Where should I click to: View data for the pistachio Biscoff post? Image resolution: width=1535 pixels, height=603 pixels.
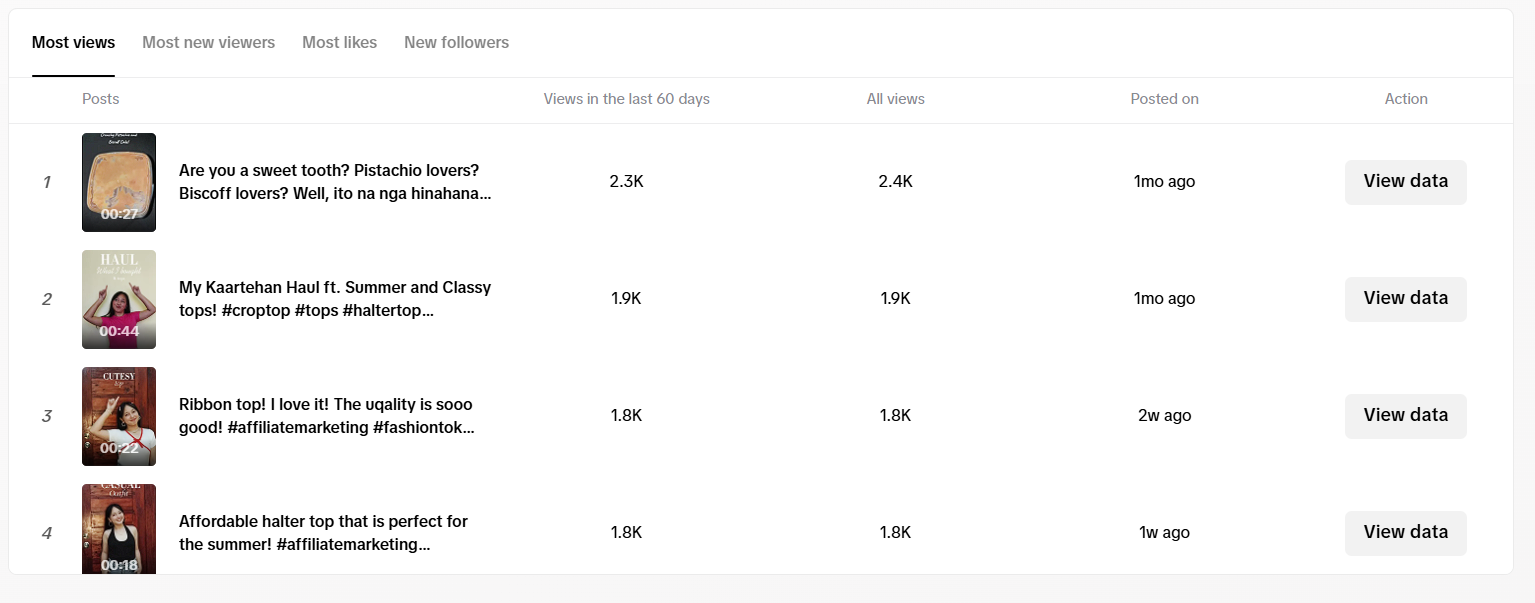coord(1405,182)
